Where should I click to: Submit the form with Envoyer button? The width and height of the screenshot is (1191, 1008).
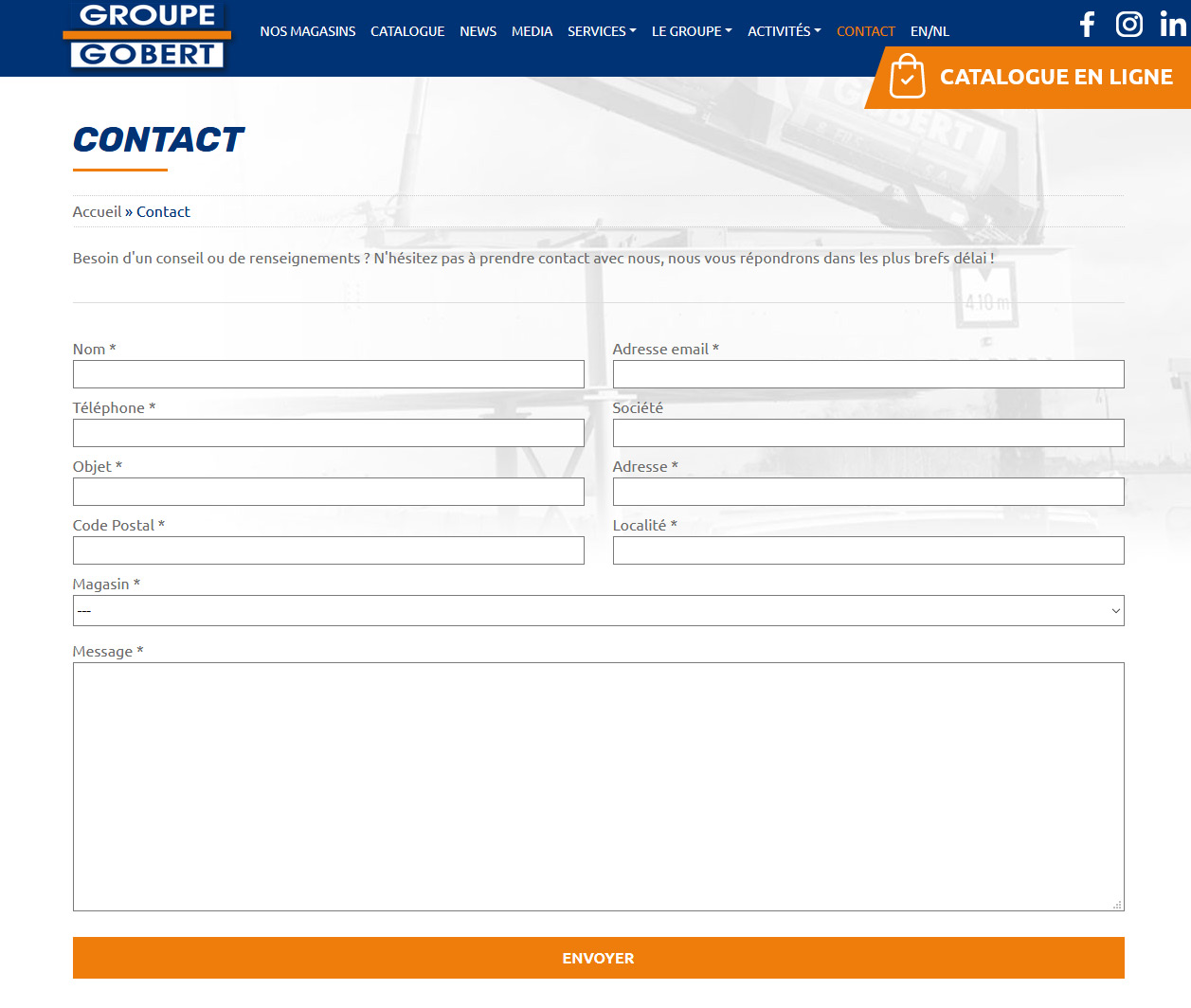pos(599,958)
